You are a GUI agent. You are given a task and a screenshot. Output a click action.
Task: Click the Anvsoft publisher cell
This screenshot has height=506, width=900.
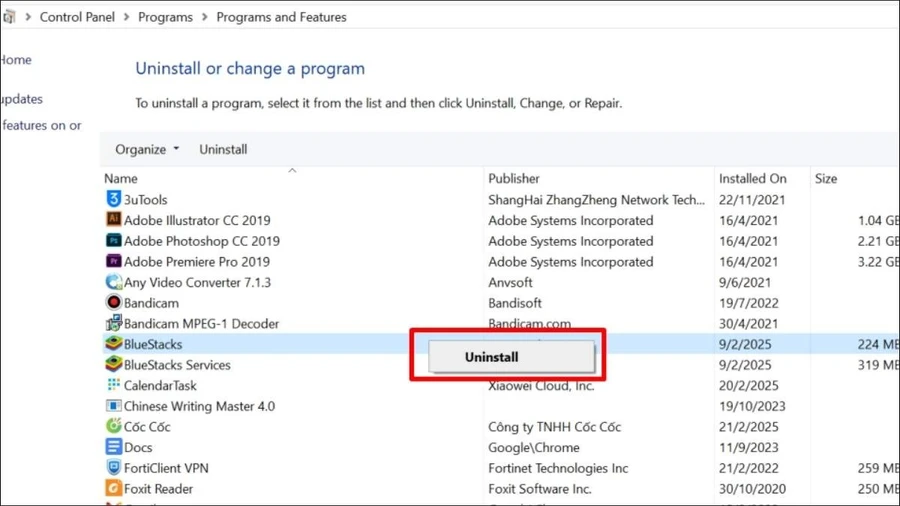[510, 282]
